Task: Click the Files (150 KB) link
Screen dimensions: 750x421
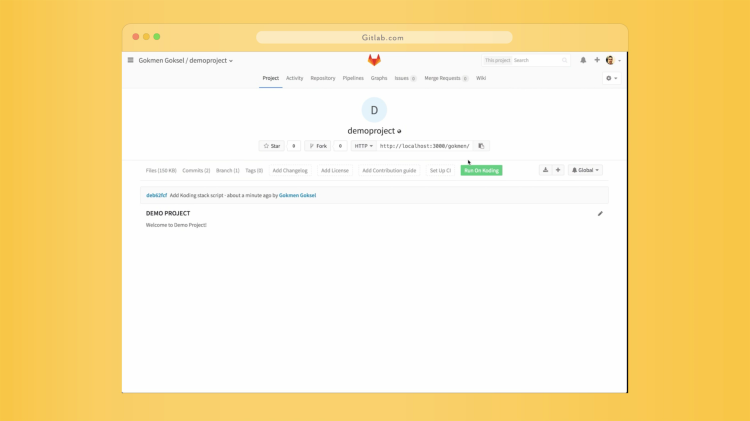Action: point(161,170)
